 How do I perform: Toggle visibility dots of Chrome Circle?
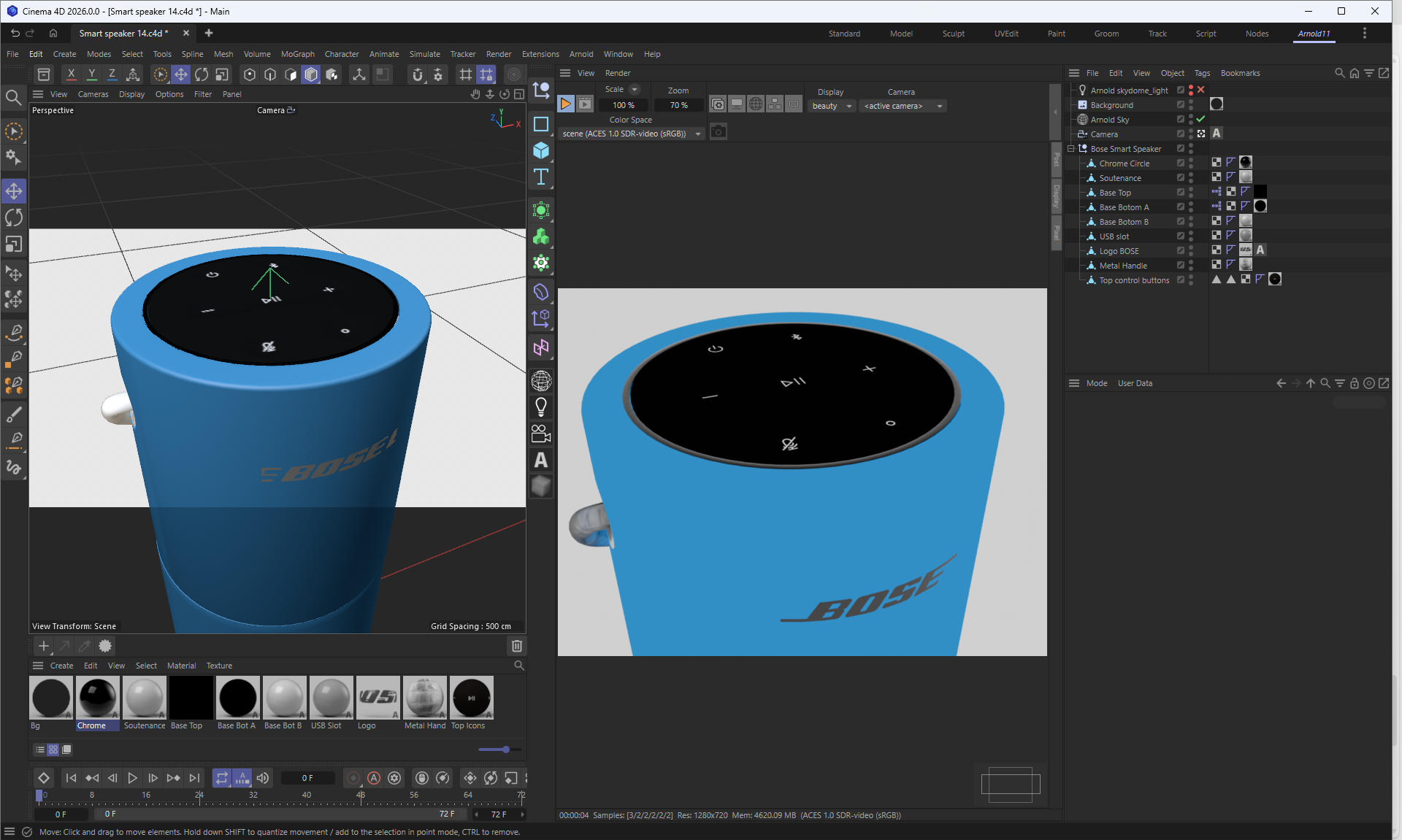[1191, 163]
